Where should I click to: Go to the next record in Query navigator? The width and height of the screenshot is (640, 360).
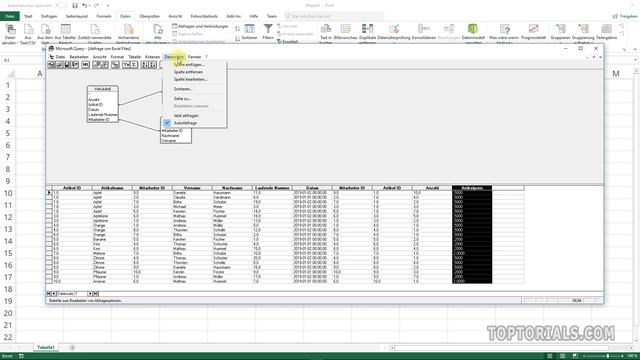click(90, 293)
